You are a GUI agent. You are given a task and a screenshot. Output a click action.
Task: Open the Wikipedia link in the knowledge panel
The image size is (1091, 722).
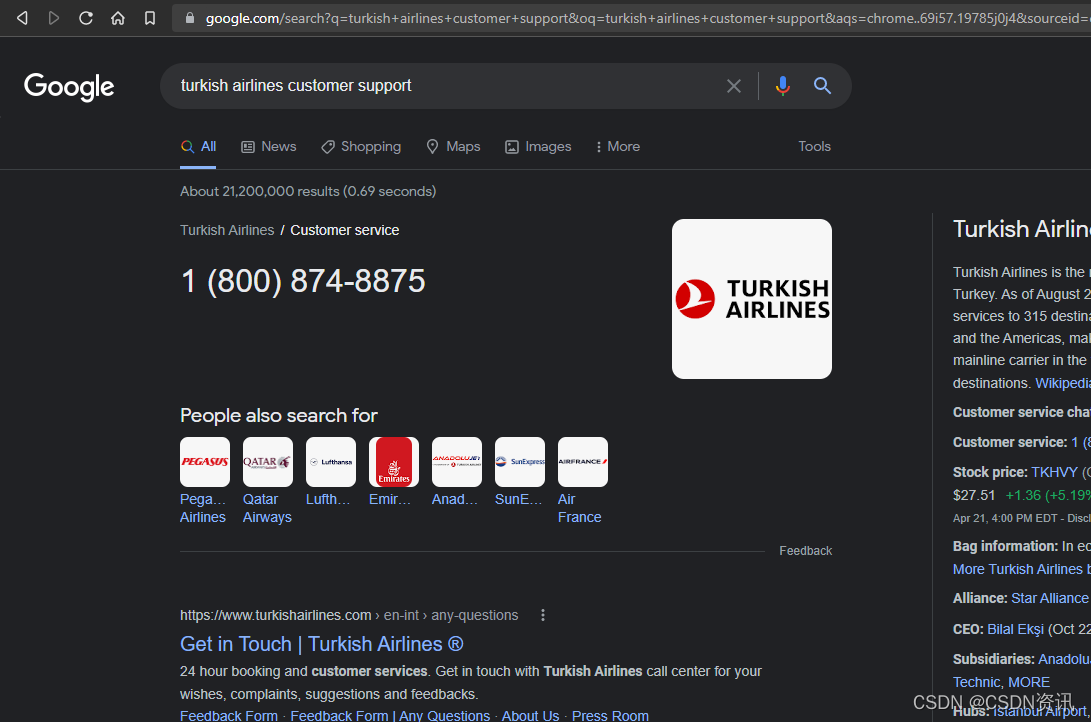point(1062,383)
